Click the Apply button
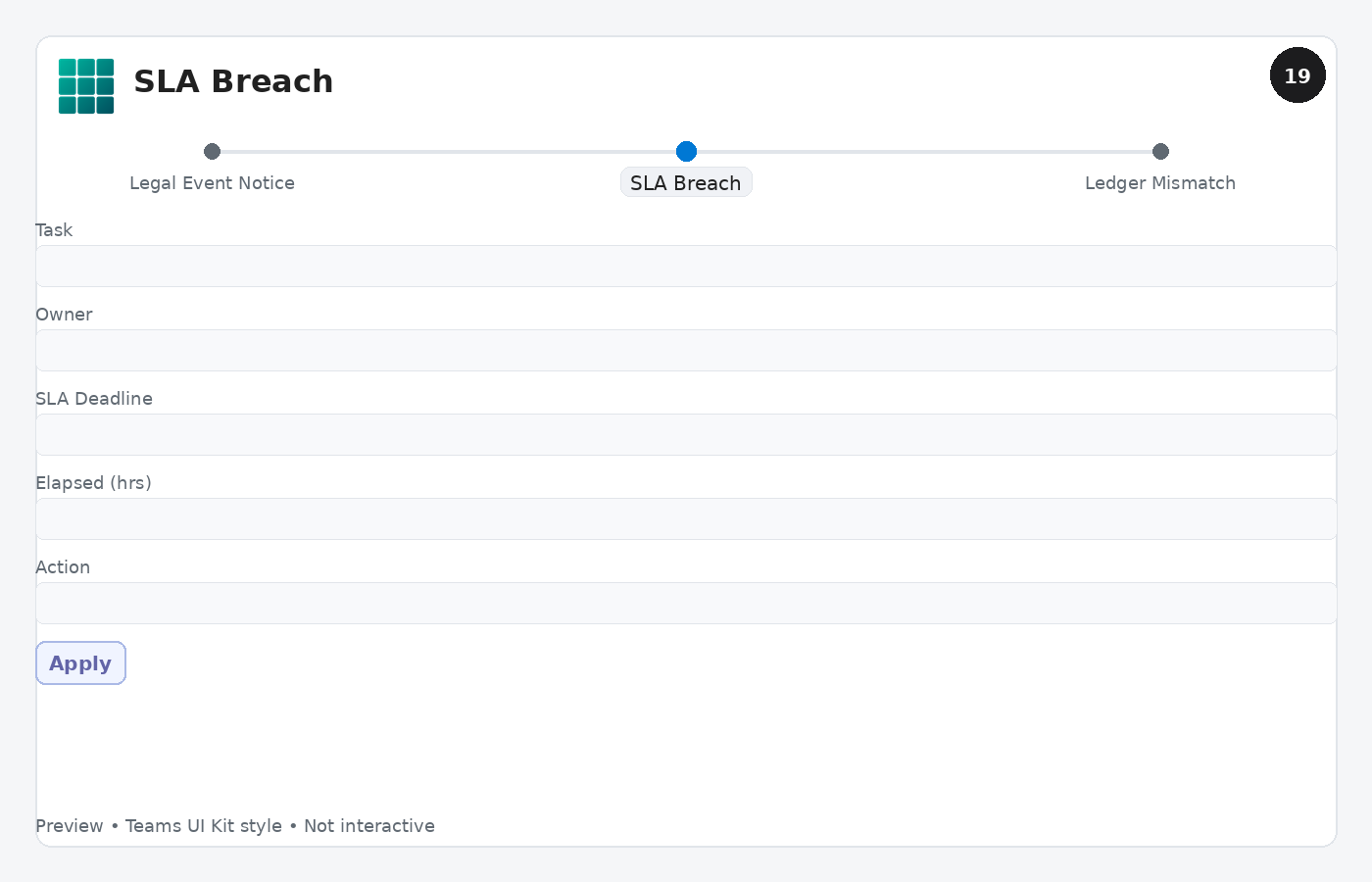This screenshot has height=882, width=1372. click(80, 663)
